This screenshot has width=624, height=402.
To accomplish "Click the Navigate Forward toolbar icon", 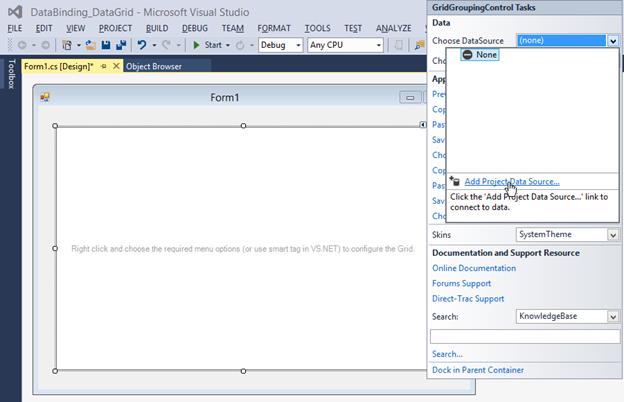I will coord(46,45).
